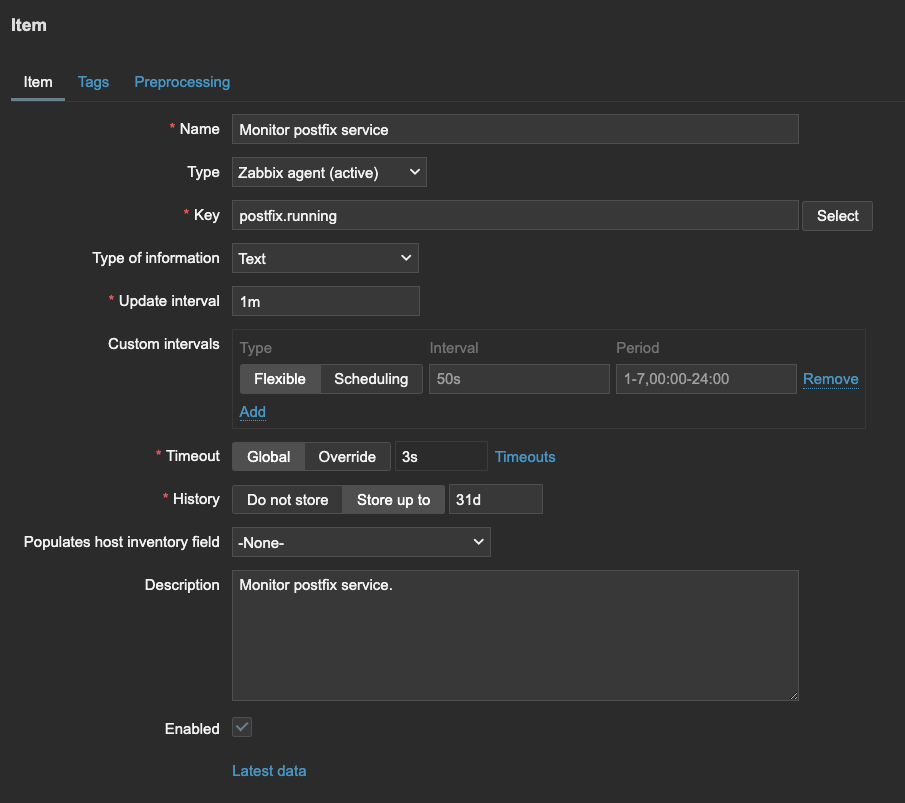Click the Period field for custom interval
905x803 pixels.
(706, 379)
